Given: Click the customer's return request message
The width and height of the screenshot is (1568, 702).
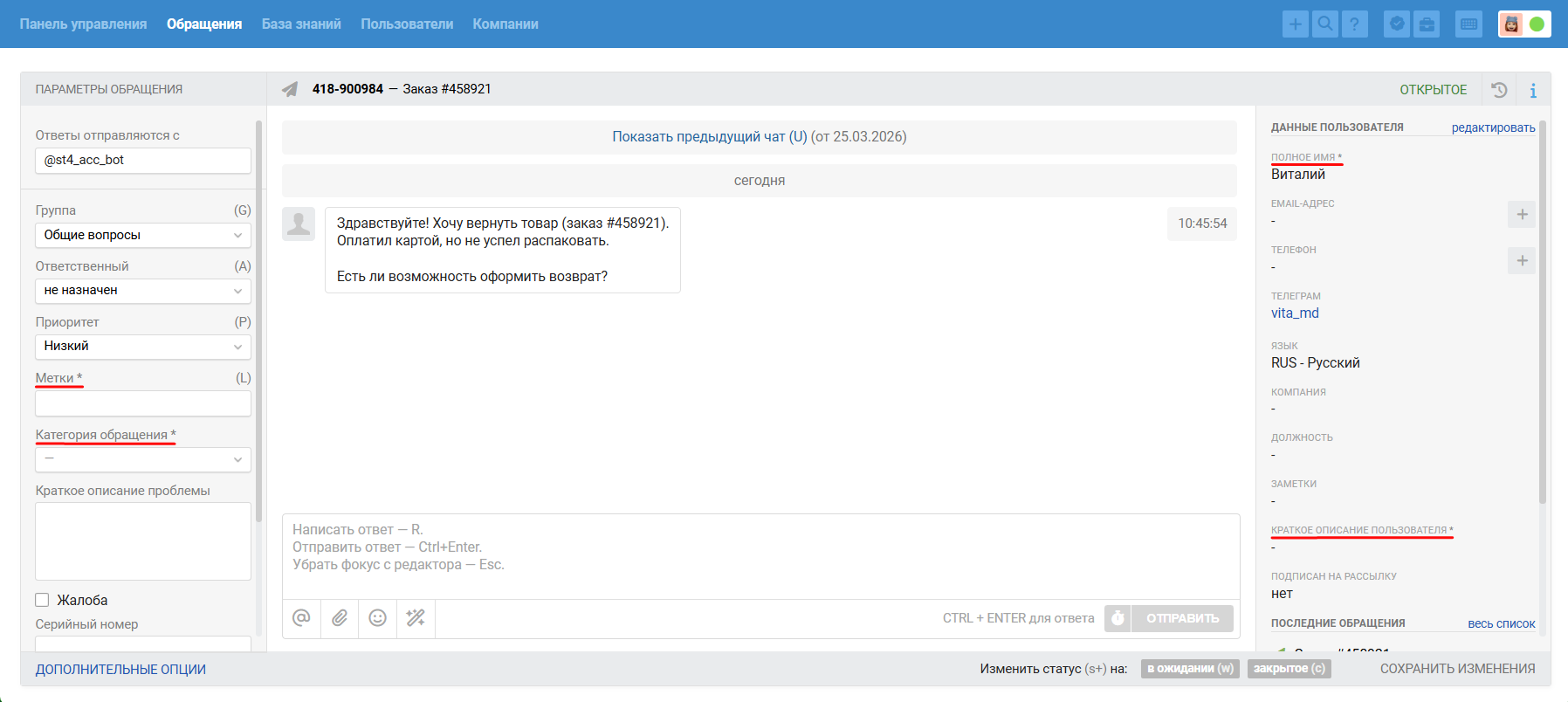Looking at the screenshot, I should tap(503, 250).
